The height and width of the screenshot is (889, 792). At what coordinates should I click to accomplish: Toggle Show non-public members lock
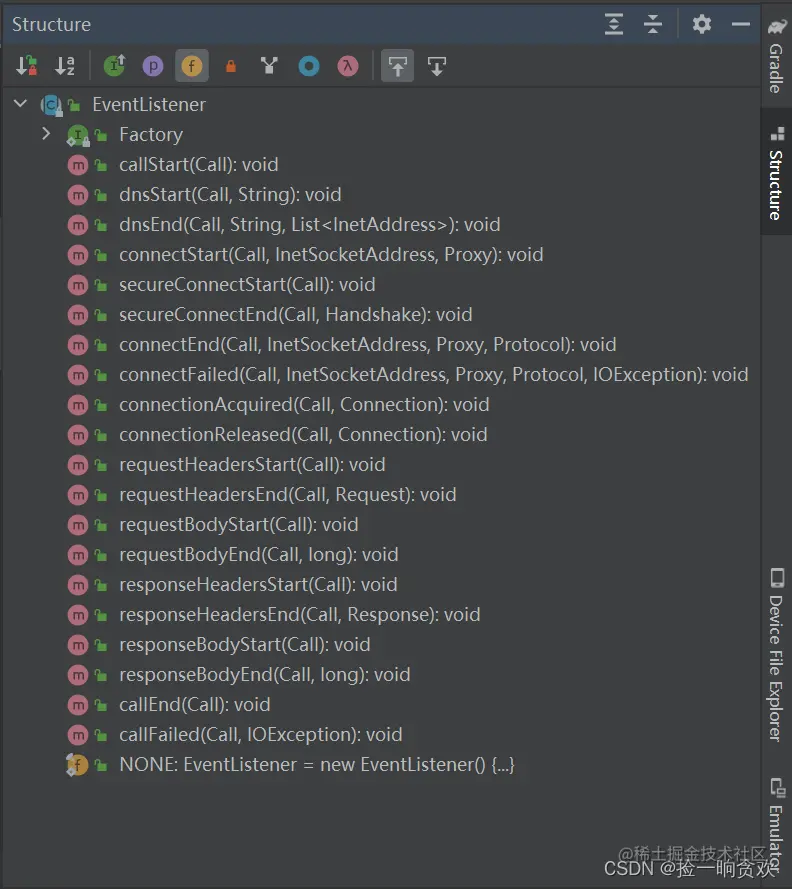tap(231, 66)
